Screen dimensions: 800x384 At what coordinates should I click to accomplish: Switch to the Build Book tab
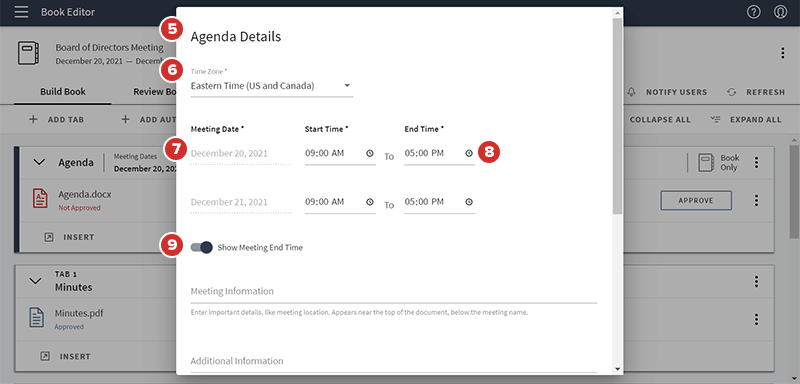[x=63, y=92]
